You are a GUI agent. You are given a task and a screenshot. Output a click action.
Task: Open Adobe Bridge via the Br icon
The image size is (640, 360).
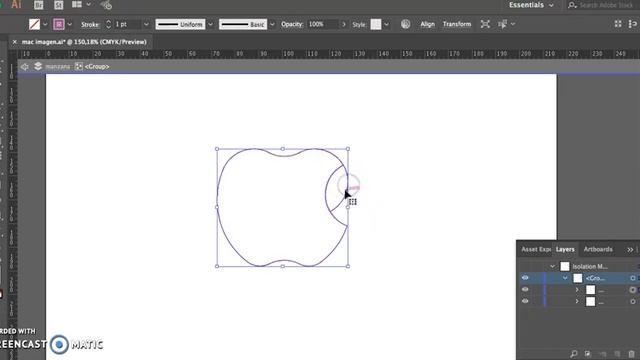(x=38, y=5)
